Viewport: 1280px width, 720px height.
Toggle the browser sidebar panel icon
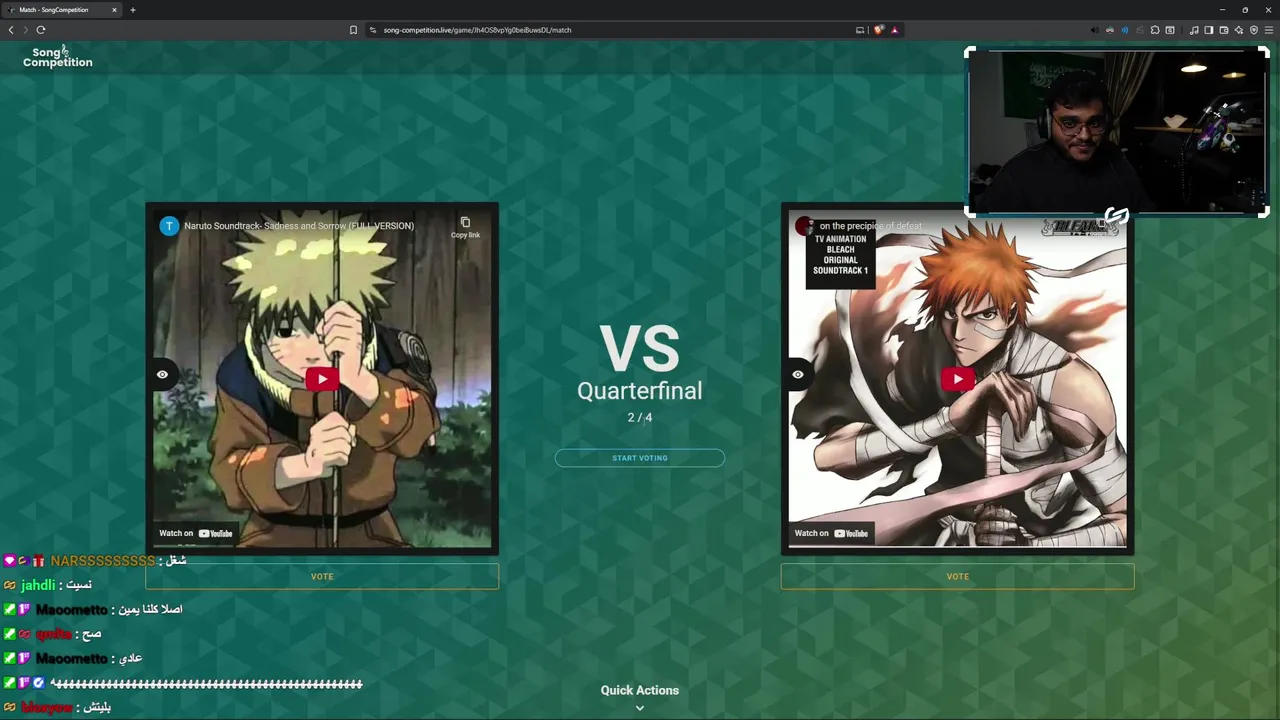pyautogui.click(x=1209, y=30)
